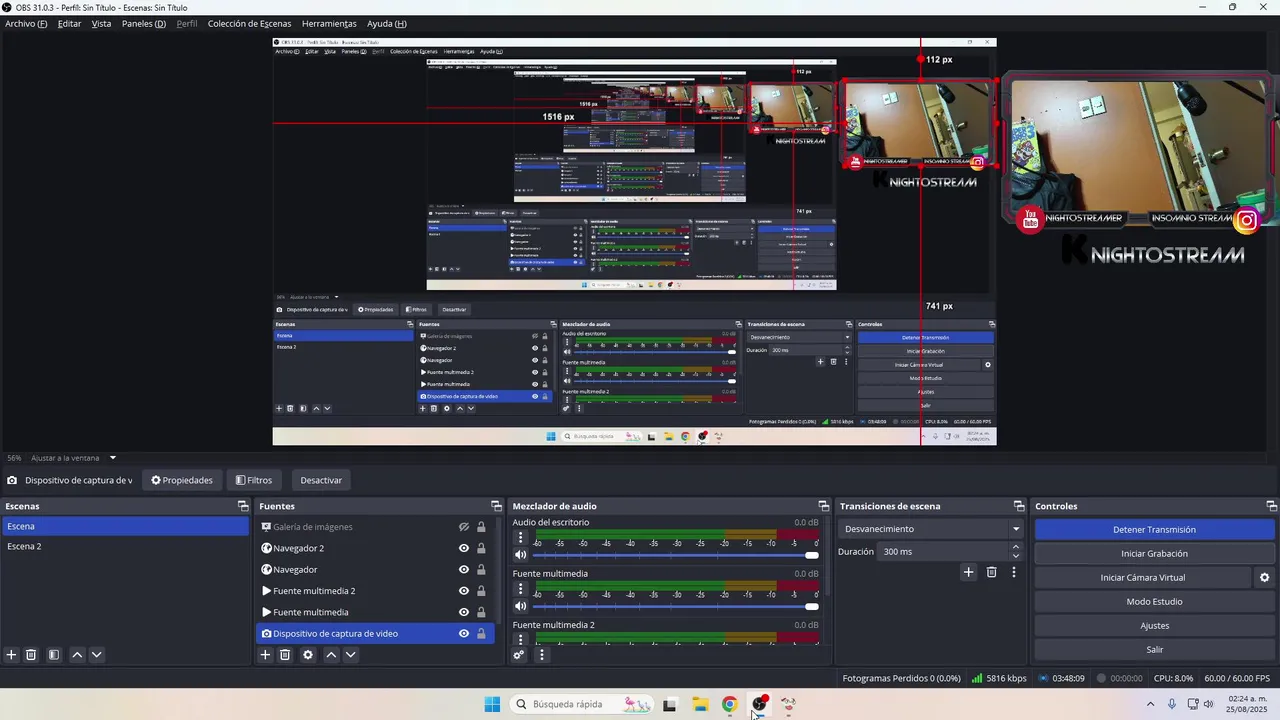Image resolution: width=1280 pixels, height=720 pixels.
Task: Undock the Controles panel with its float icon
Action: (x=1272, y=506)
